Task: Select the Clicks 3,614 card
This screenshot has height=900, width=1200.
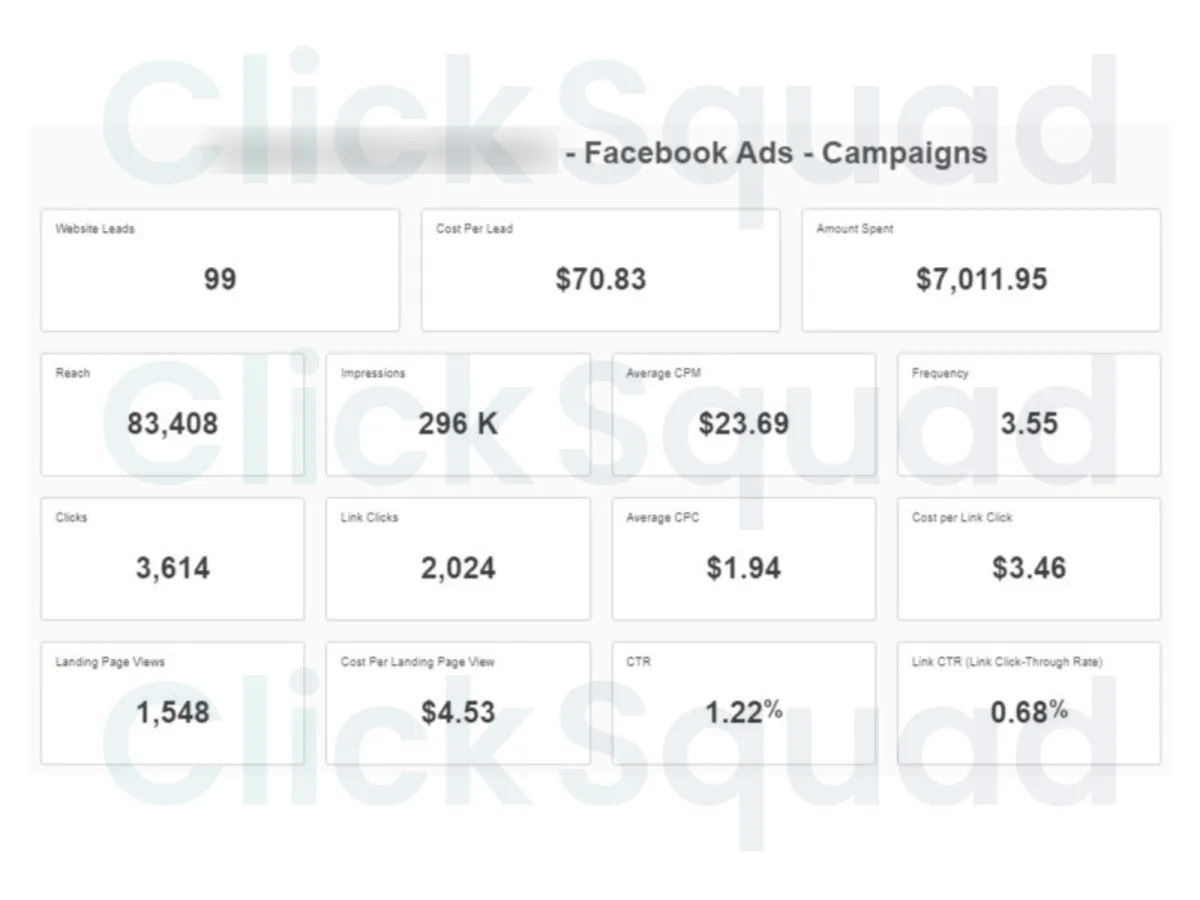Action: pyautogui.click(x=172, y=559)
